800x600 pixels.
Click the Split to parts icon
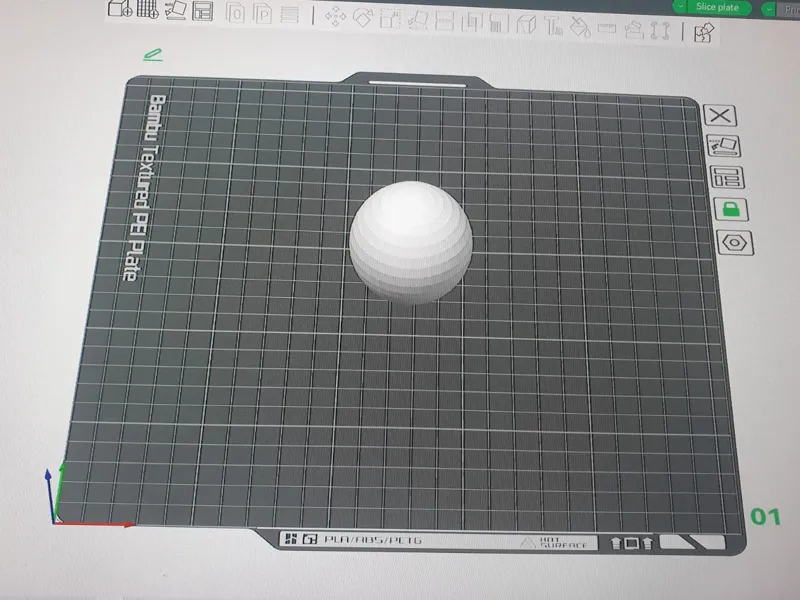point(262,14)
